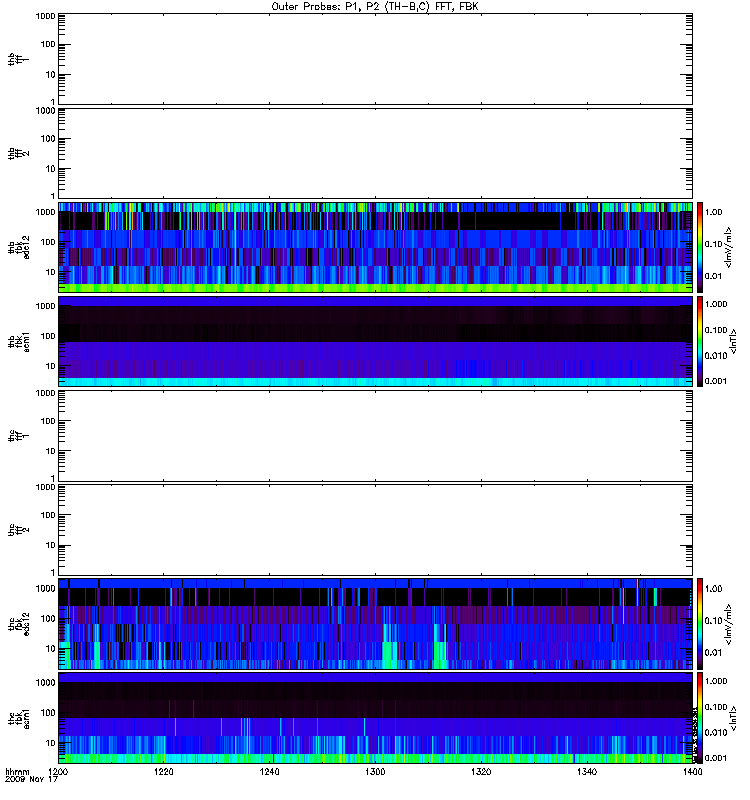This screenshot has width=750, height=800.
Task: Click the empty thc FFT 2 plot panel
Action: tap(375, 530)
